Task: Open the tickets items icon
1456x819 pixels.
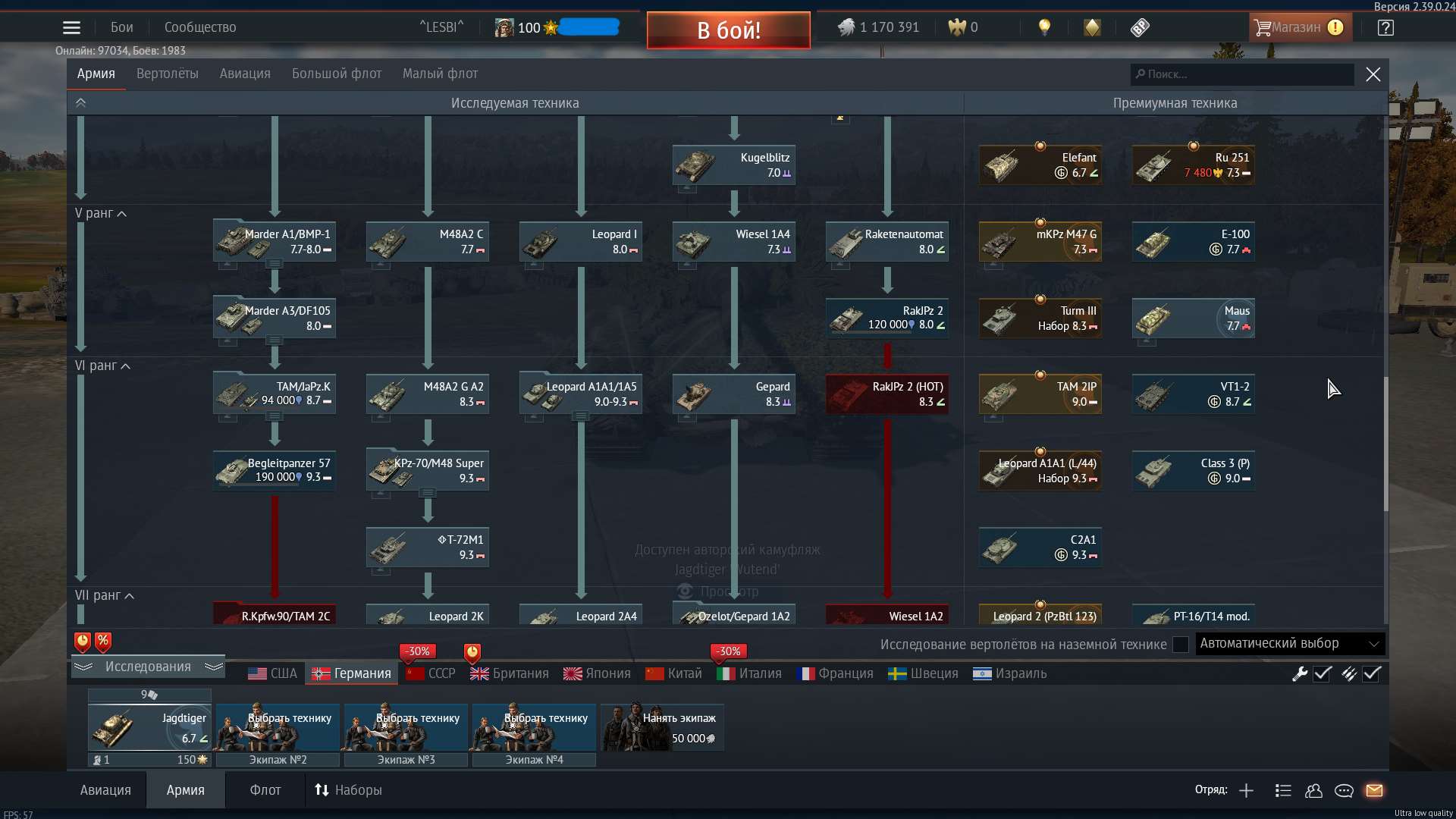Action: pos(1140,27)
